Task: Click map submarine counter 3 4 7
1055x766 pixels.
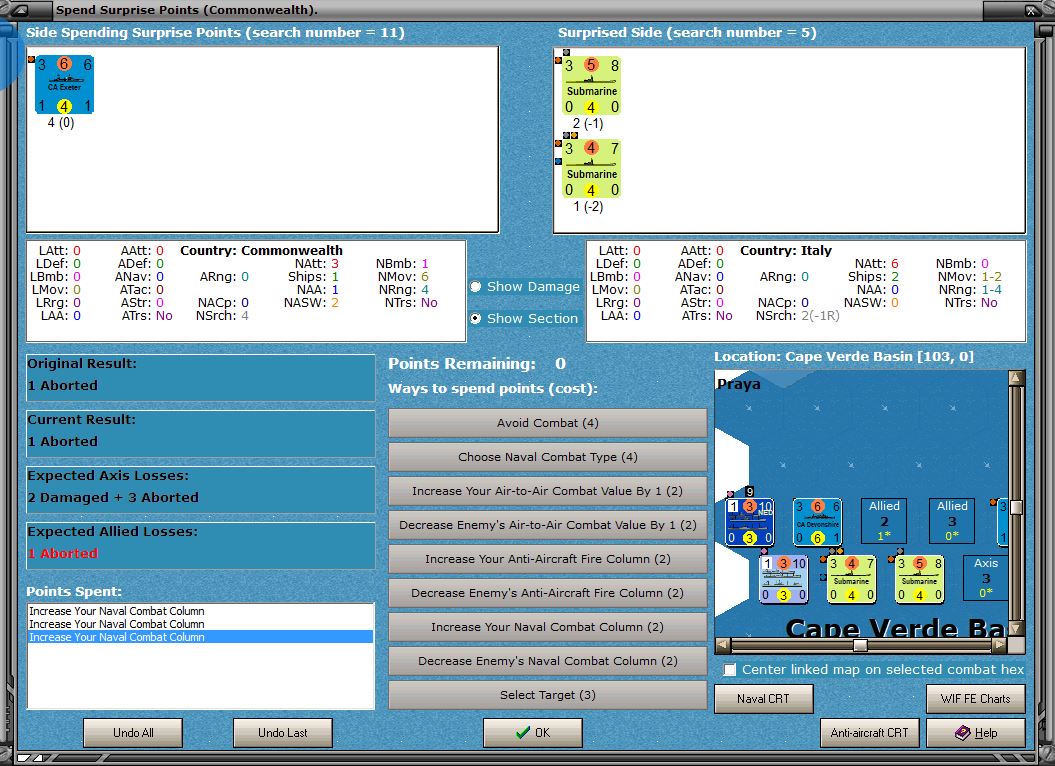Action: pyautogui.click(x=851, y=579)
